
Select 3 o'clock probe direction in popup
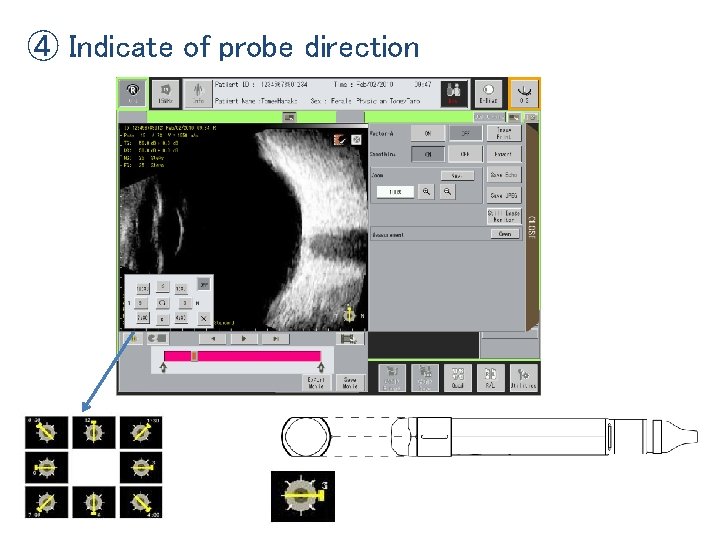pyautogui.click(x=185, y=303)
